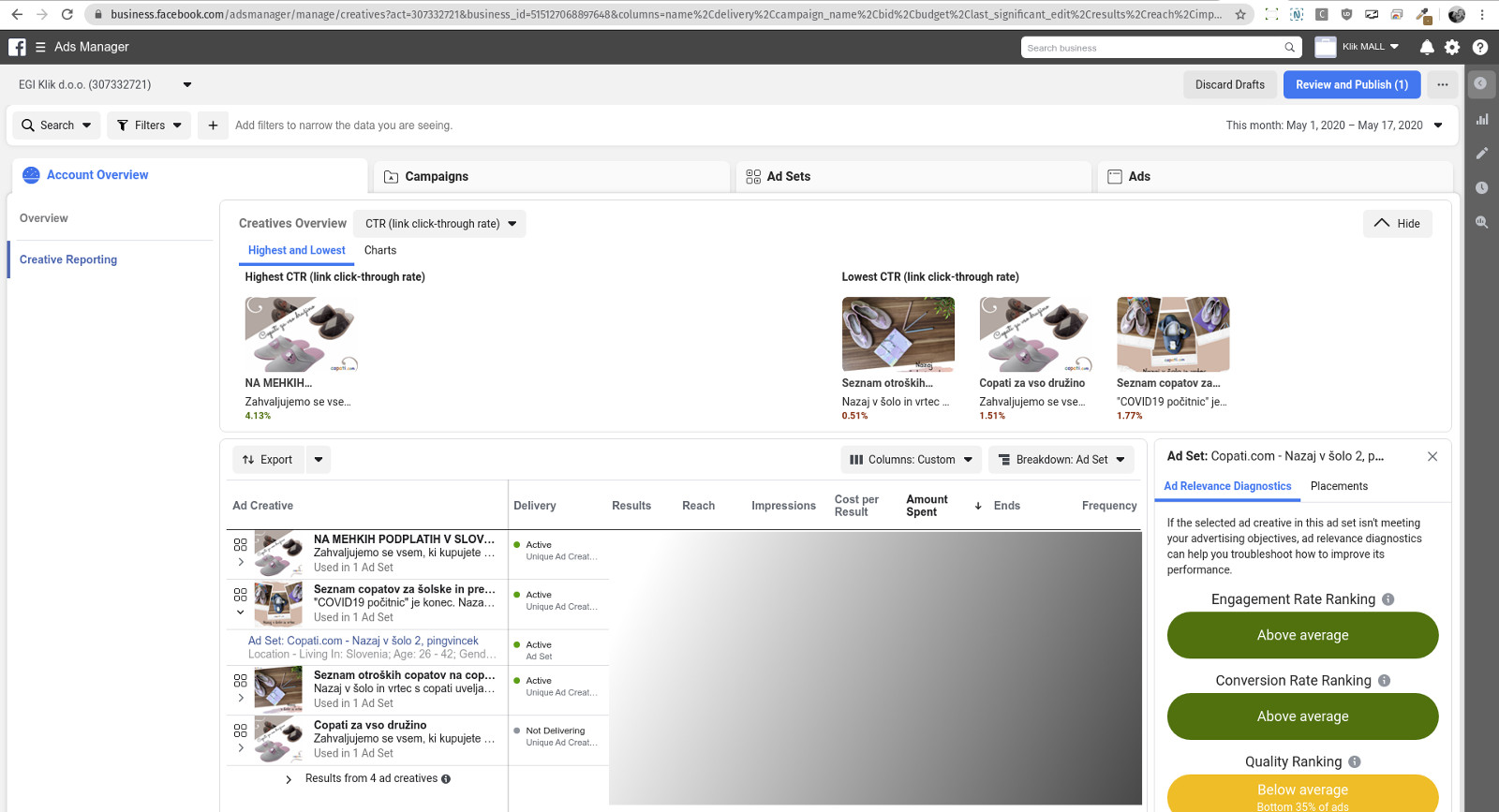Expand Results from 4 ad creatives
The image size is (1499, 812).
point(289,779)
